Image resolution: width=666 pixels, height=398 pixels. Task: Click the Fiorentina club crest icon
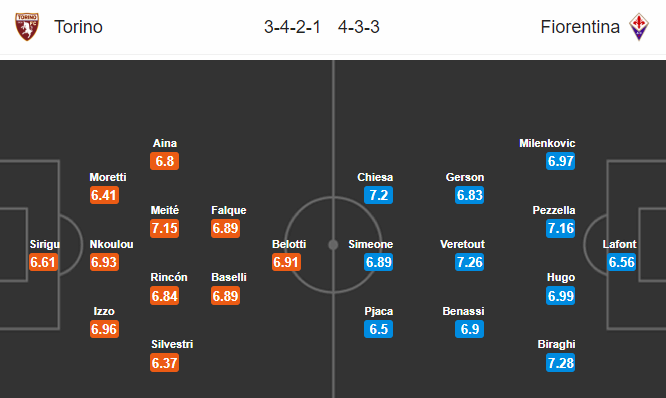[x=638, y=26]
